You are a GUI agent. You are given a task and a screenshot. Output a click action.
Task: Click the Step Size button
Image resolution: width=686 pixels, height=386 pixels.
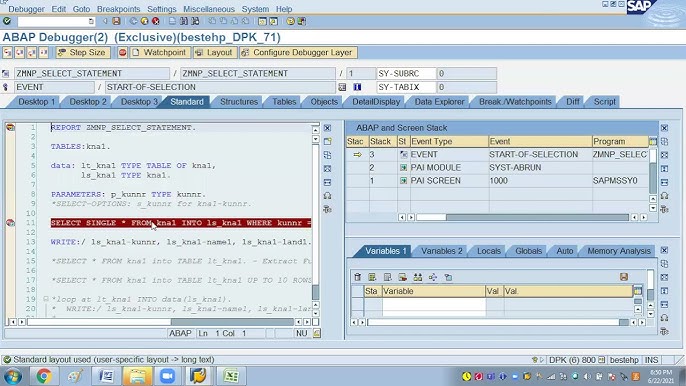(82, 53)
